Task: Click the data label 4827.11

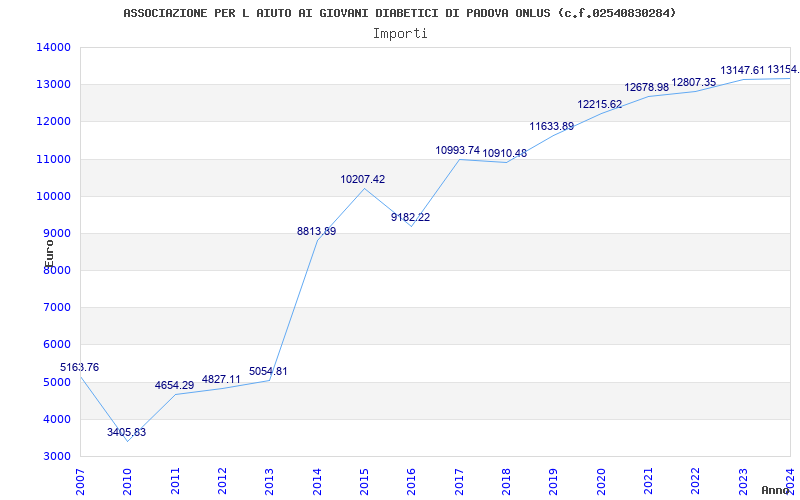Action: (x=221, y=379)
